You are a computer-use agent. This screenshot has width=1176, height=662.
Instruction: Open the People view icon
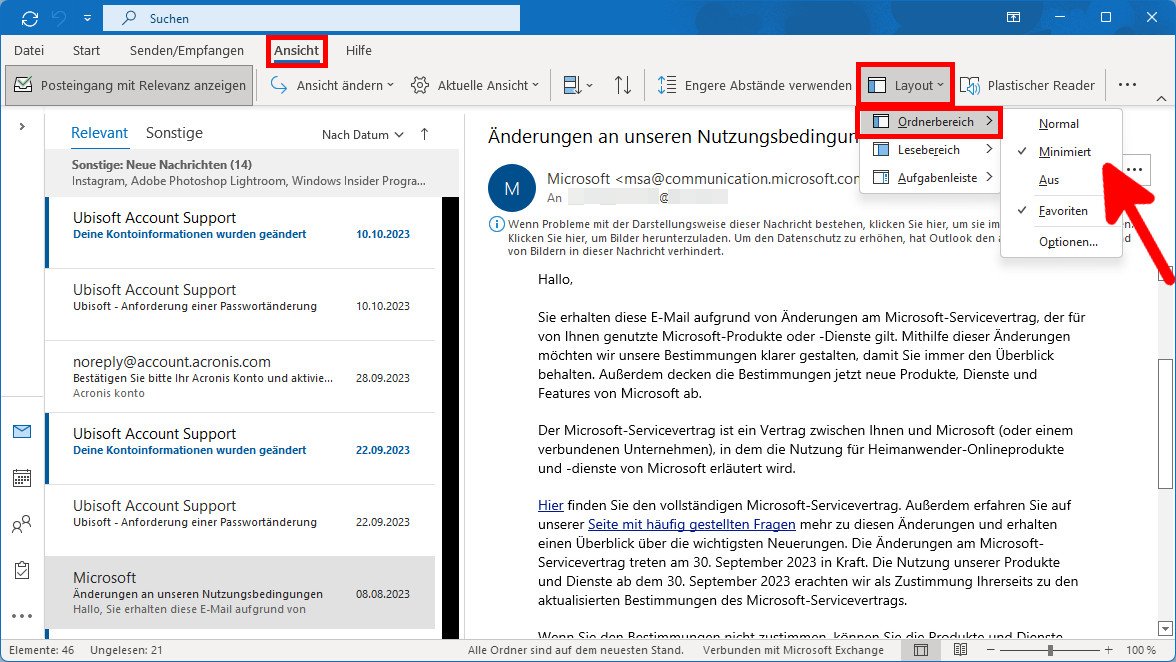coord(20,524)
